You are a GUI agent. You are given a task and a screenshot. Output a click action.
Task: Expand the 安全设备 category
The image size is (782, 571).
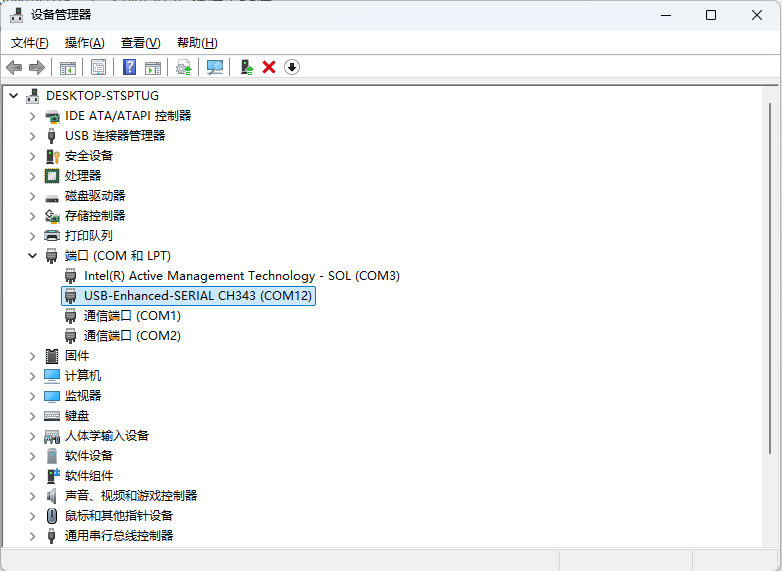tap(32, 156)
